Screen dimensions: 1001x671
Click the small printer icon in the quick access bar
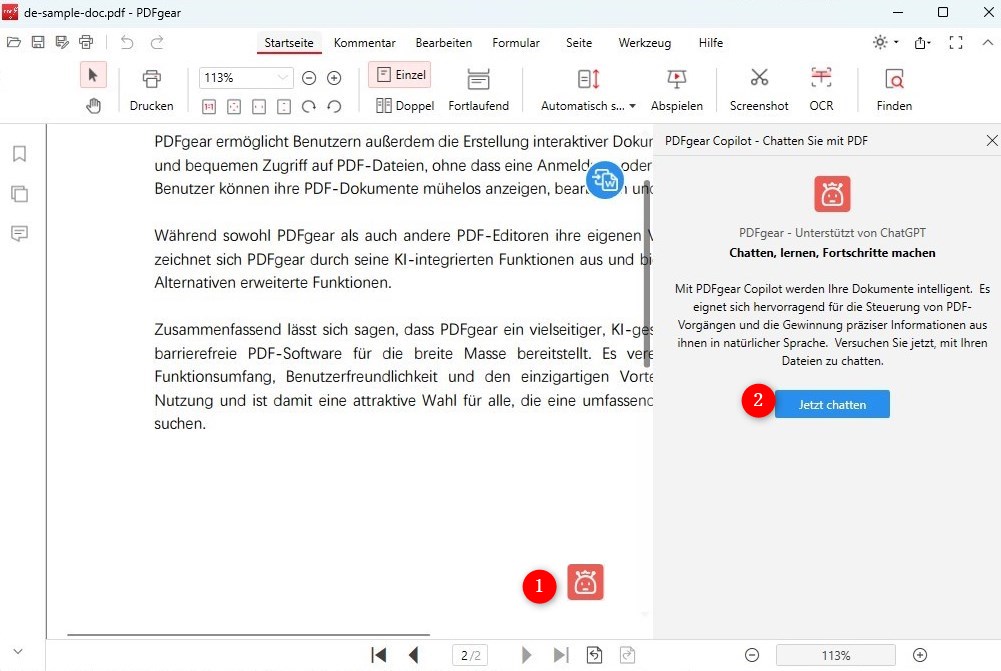86,42
